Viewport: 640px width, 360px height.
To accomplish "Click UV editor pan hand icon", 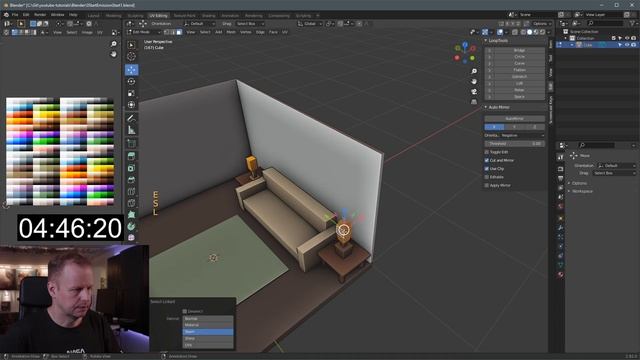I will pyautogui.click(x=113, y=54).
